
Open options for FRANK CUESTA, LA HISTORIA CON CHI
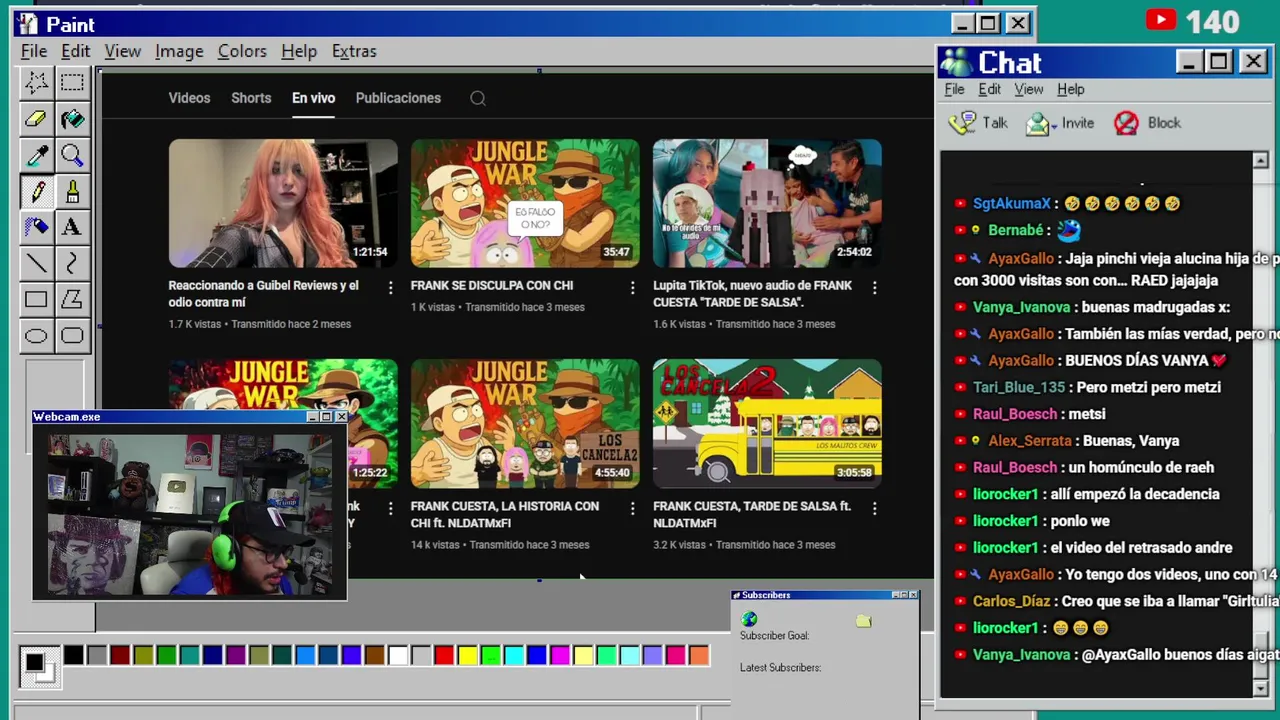(632, 508)
